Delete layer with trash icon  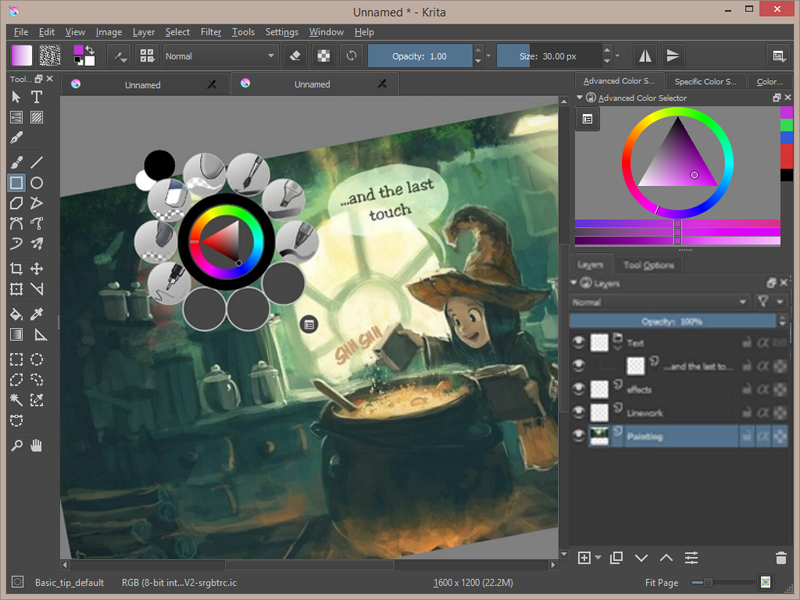pos(781,557)
